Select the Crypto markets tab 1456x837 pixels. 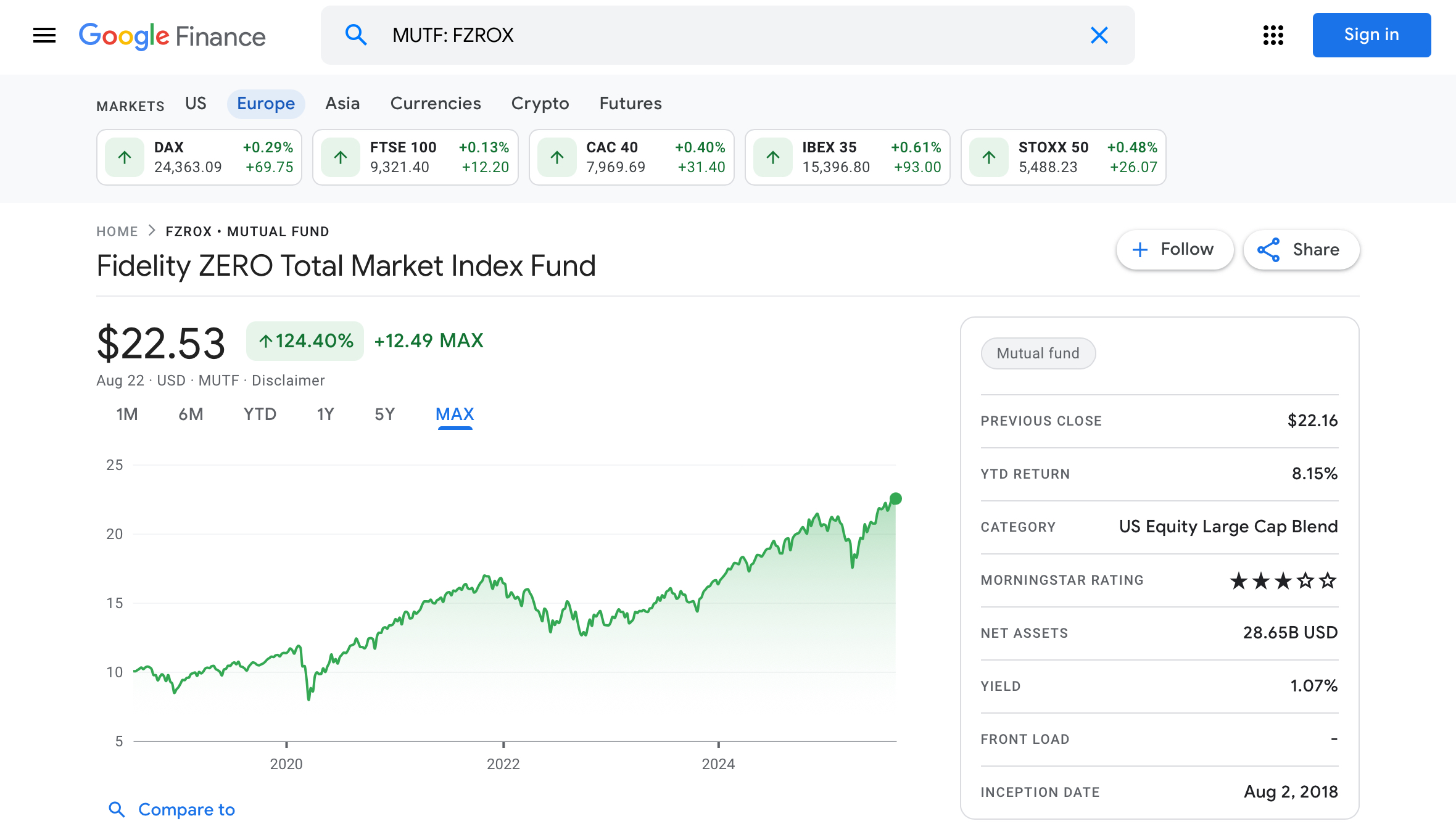pos(540,104)
